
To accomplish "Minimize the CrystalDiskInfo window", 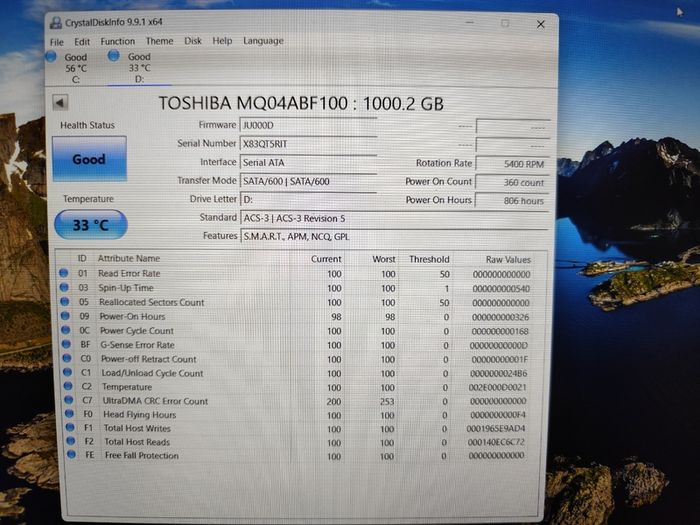I will [x=470, y=22].
